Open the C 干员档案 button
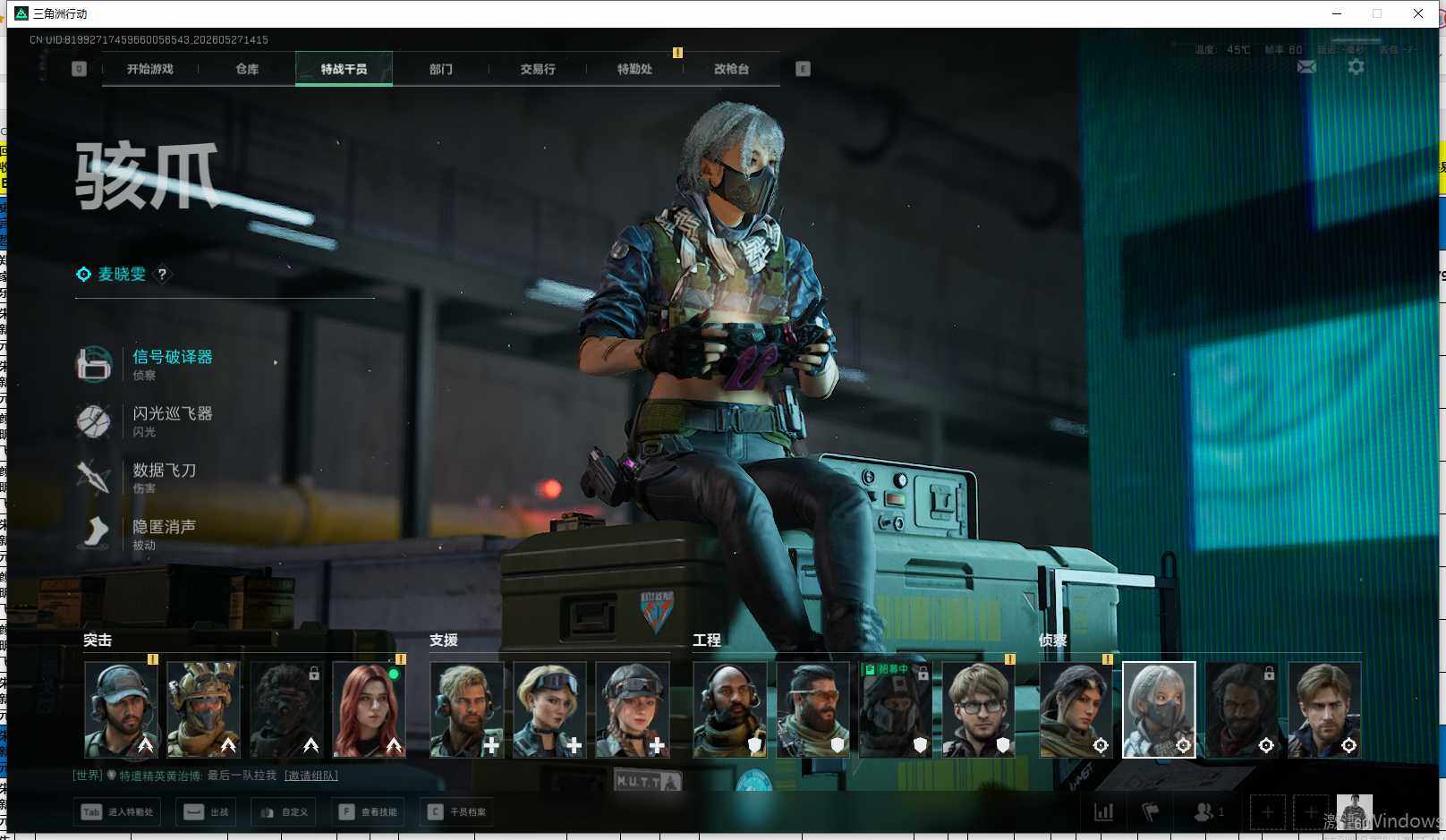This screenshot has width=1446, height=840. pyautogui.click(x=456, y=812)
